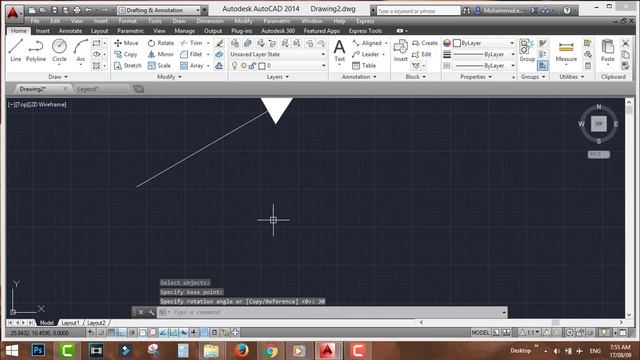Open the Drafting & Annotation workspace dropdown
The height and width of the screenshot is (360, 640).
click(x=160, y=10)
